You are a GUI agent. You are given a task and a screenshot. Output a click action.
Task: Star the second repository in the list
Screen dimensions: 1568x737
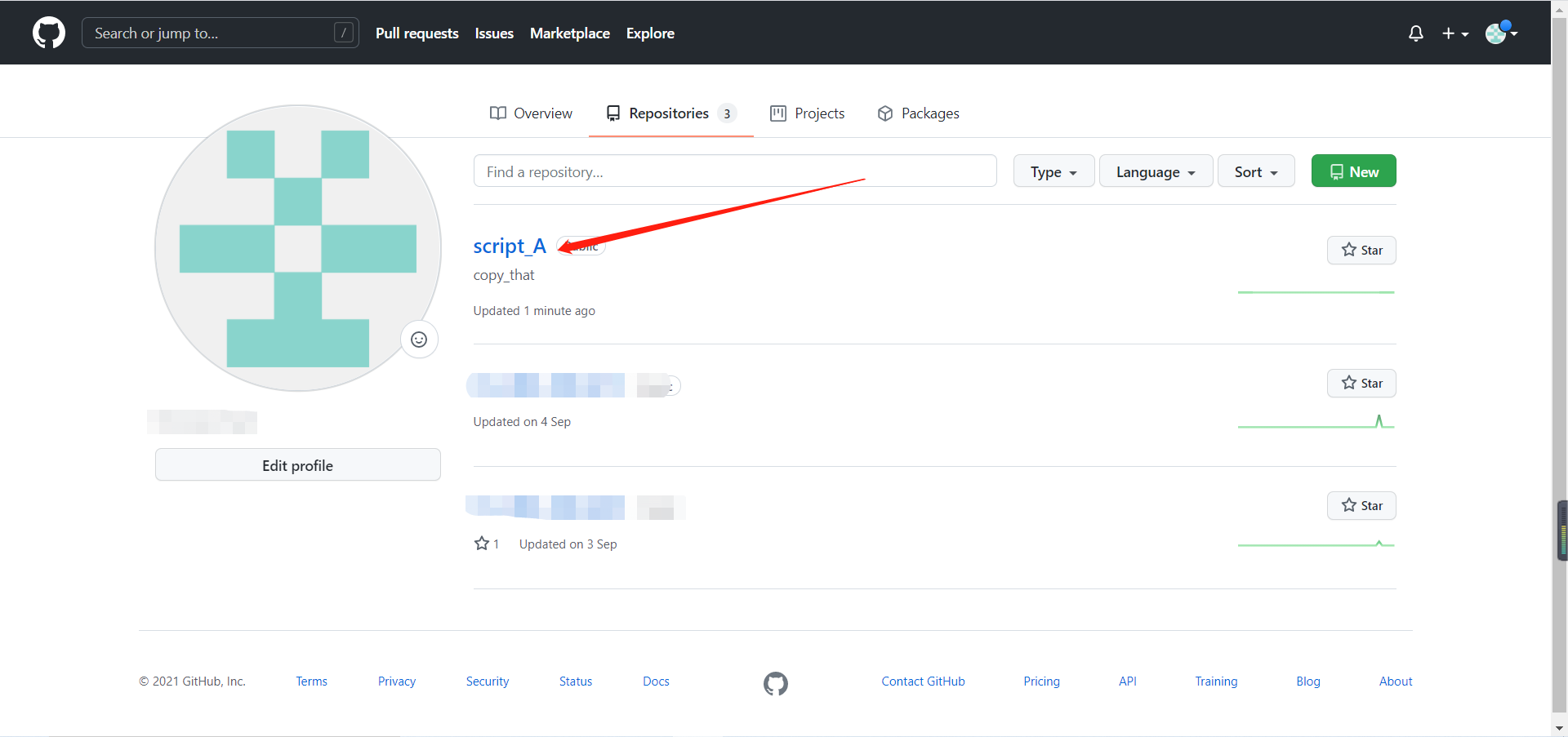click(1361, 383)
